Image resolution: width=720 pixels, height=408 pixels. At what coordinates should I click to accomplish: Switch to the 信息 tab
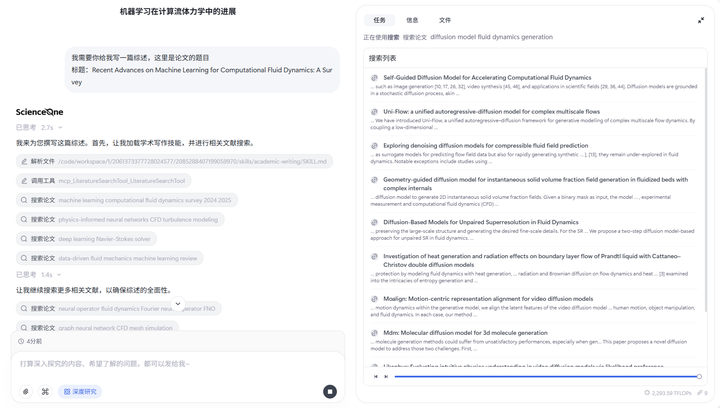coord(412,20)
